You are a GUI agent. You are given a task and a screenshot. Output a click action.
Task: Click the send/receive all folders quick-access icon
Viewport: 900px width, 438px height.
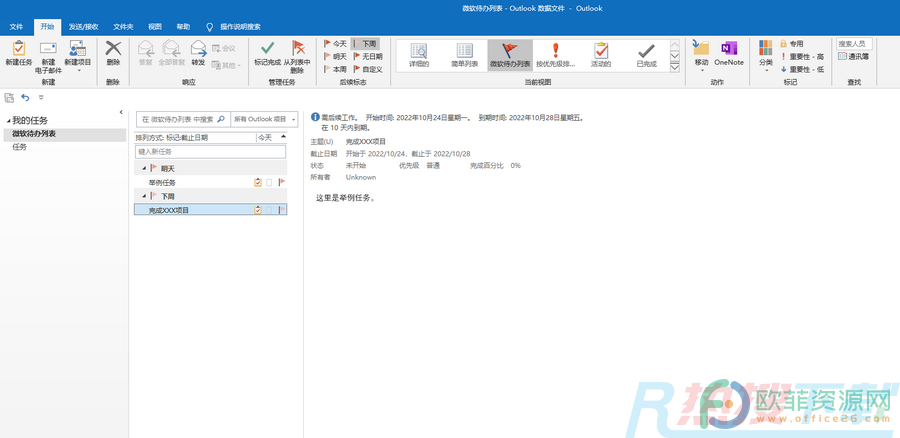click(9, 98)
